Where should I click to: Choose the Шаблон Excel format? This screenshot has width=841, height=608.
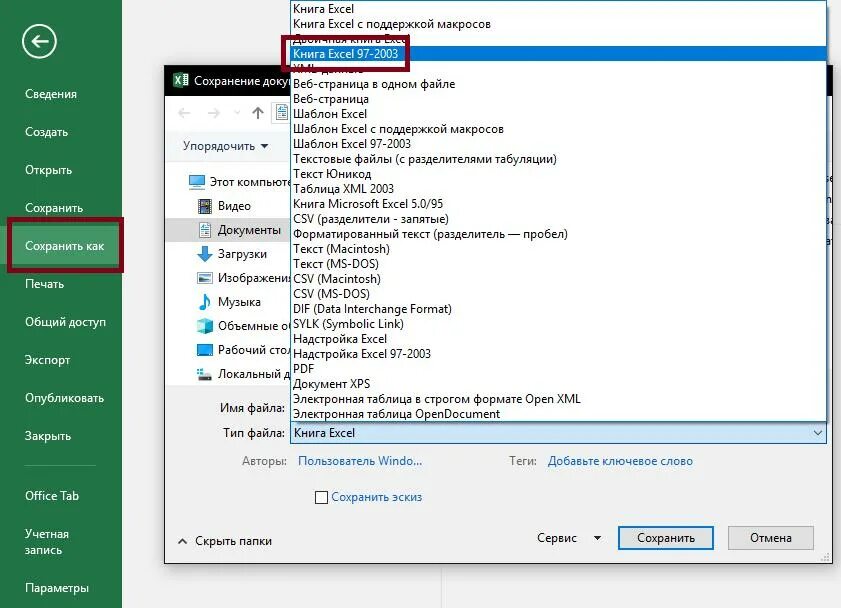tap(558, 114)
